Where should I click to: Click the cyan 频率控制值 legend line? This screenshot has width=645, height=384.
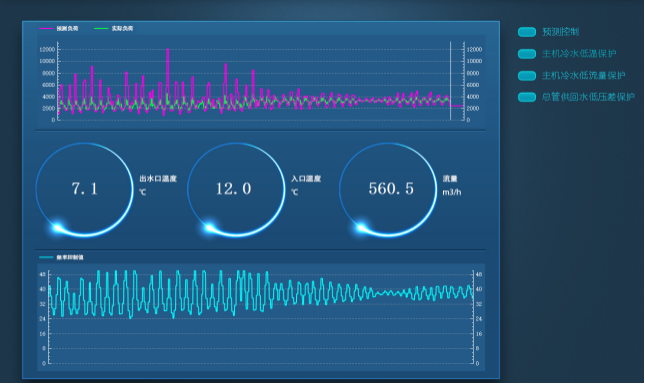coord(46,257)
